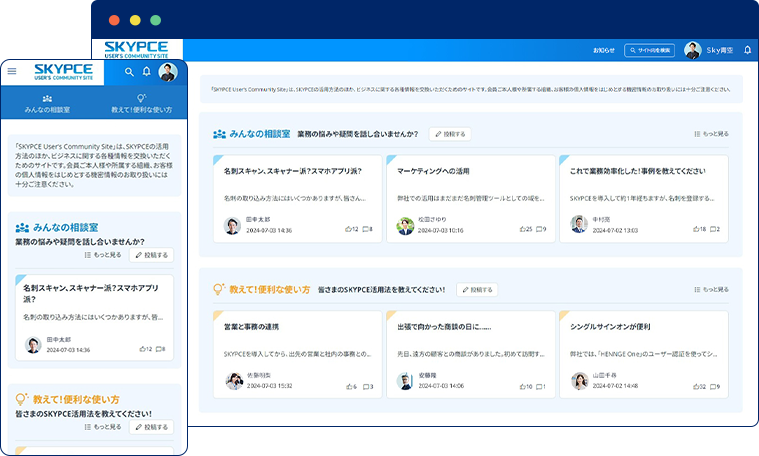Tap the search magnifier icon in mobile header
The image size is (759, 456).
click(x=129, y=72)
